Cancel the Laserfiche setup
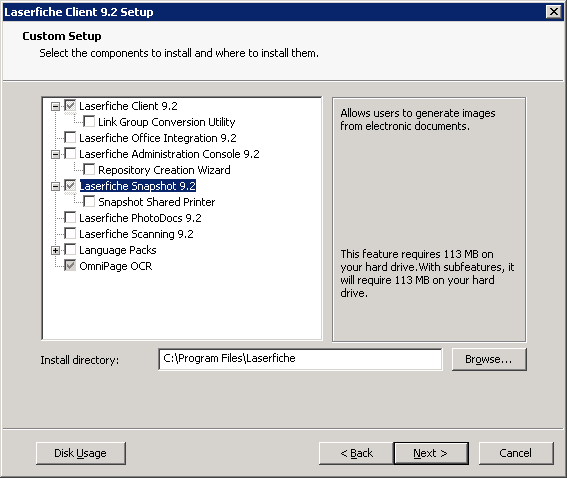The height and width of the screenshot is (478, 567). [x=516, y=453]
